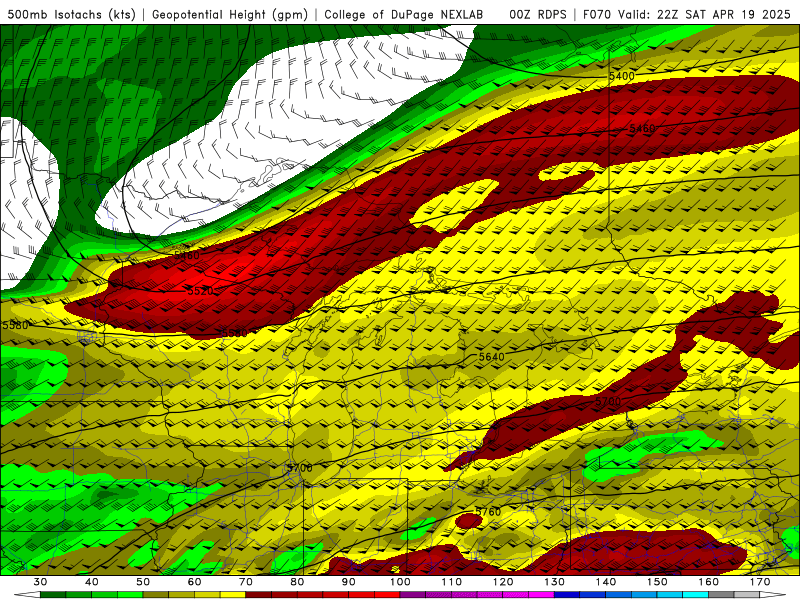Click the 150 knot color scale label
This screenshot has height=600, width=800.
click(657, 582)
